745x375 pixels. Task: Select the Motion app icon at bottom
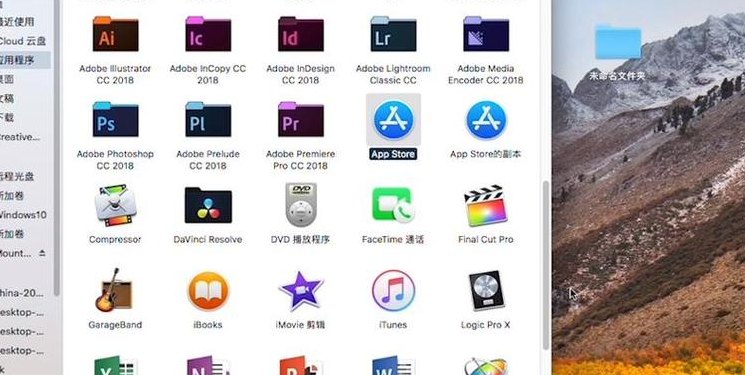coord(486,366)
